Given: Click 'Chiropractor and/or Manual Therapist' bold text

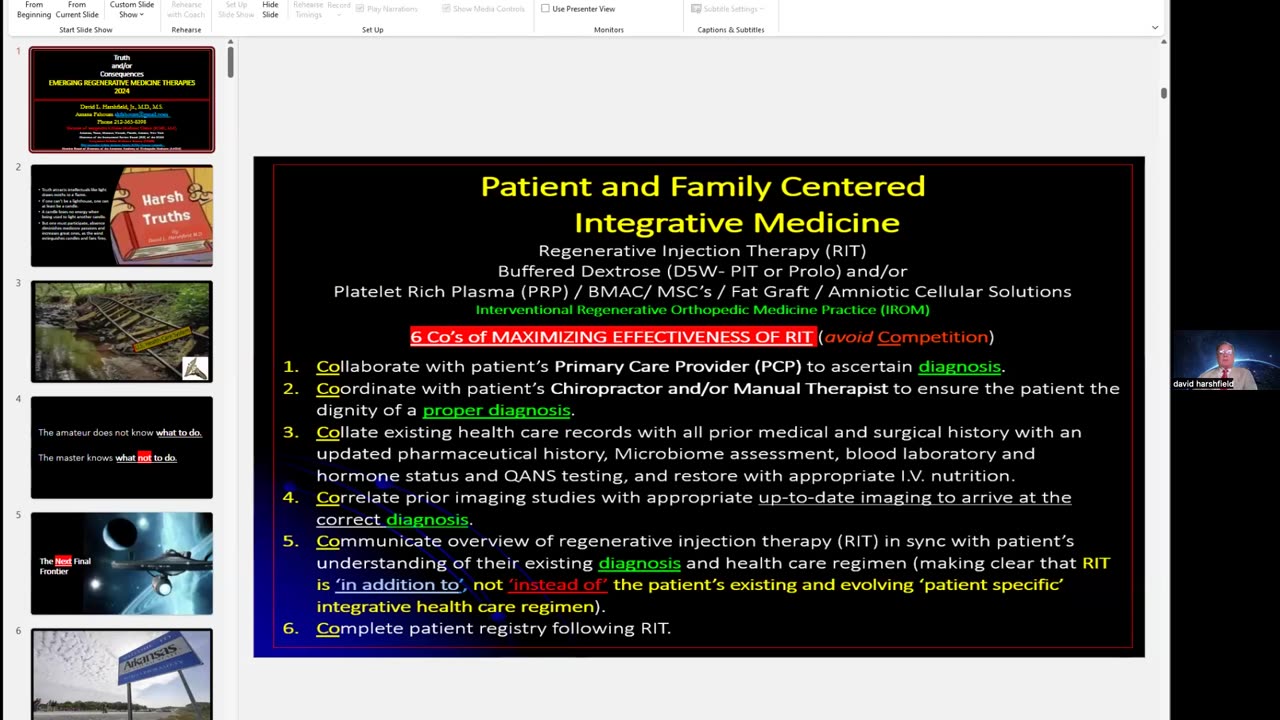Looking at the screenshot, I should click(x=719, y=388).
